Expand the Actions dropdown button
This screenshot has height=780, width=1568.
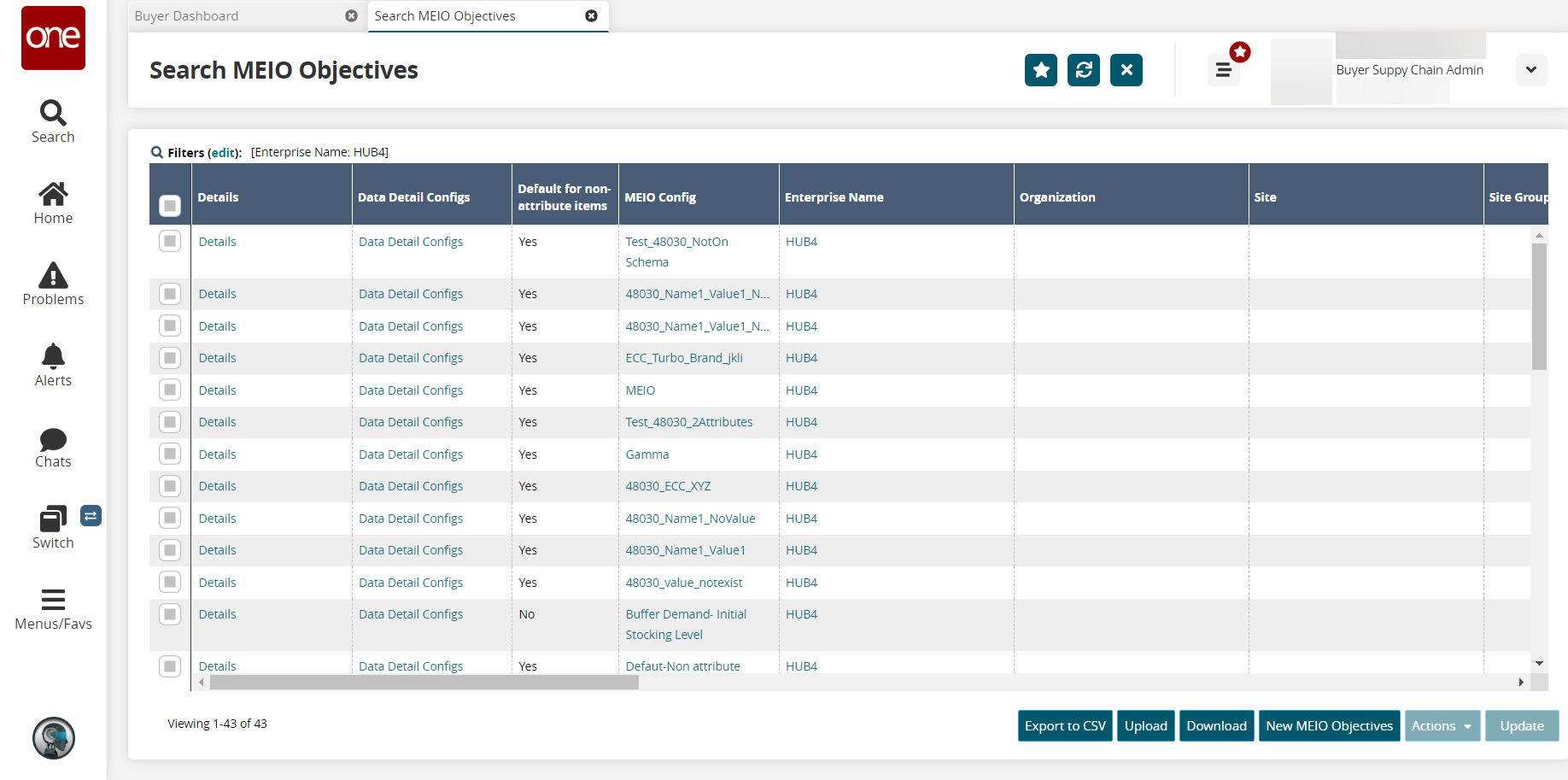pos(1442,726)
